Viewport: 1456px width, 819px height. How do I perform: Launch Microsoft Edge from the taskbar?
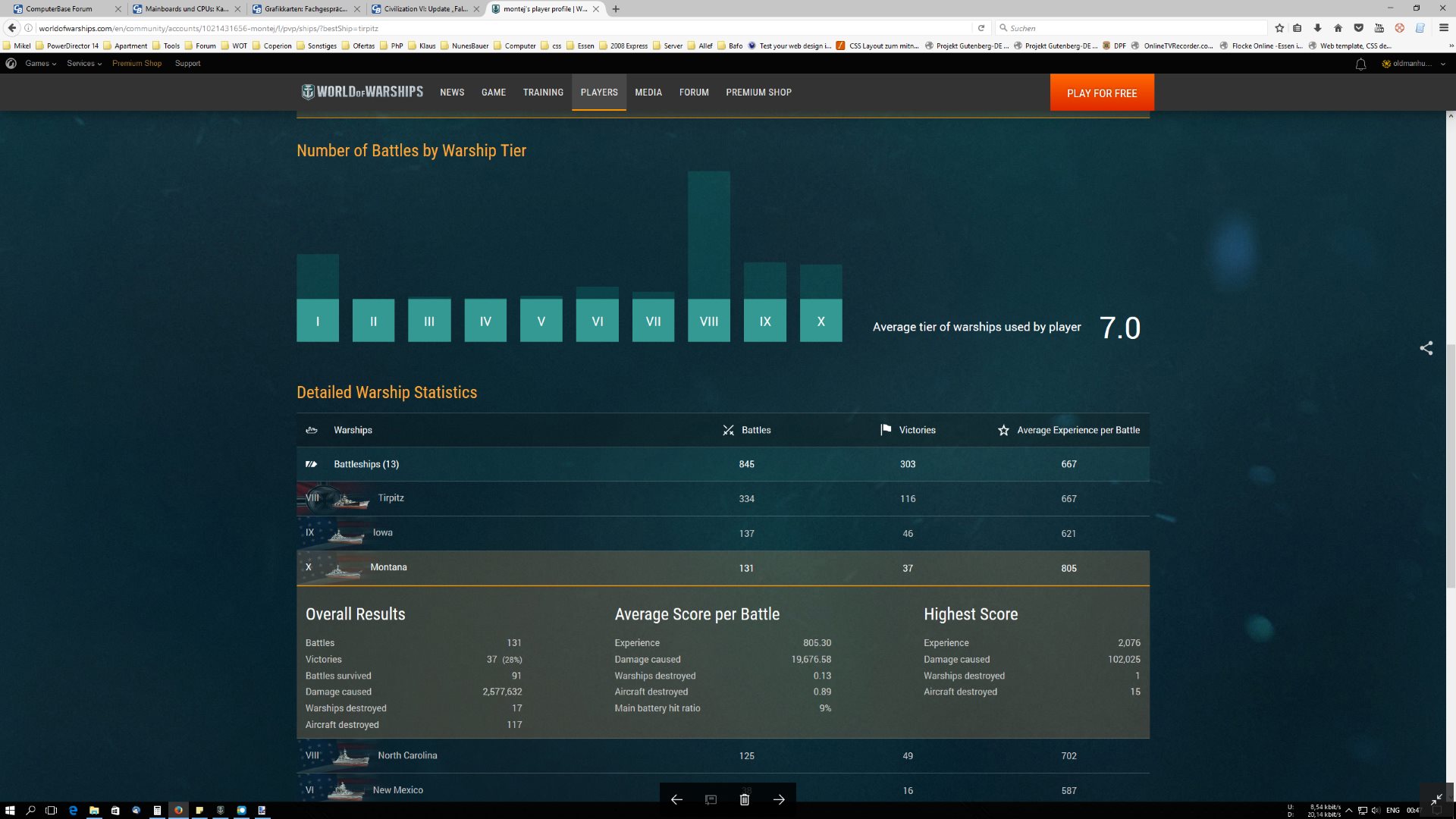click(73, 810)
